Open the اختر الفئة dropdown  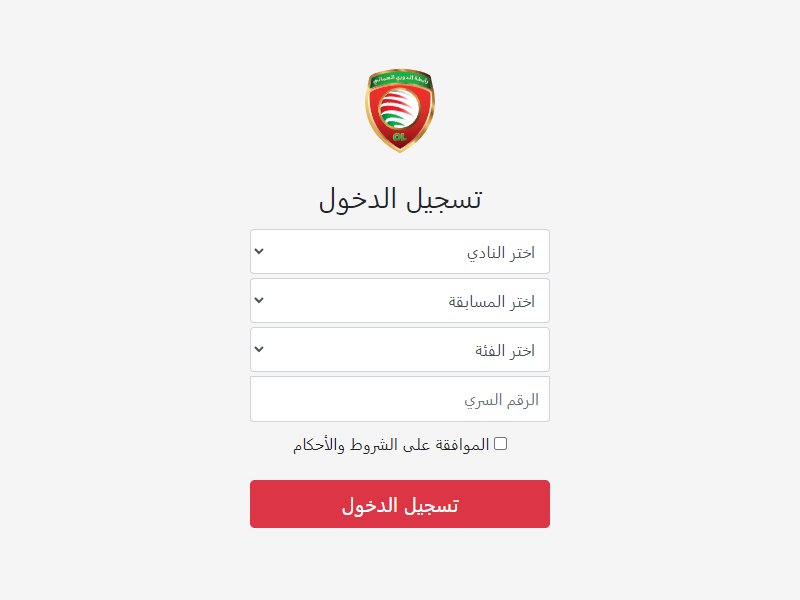click(400, 349)
